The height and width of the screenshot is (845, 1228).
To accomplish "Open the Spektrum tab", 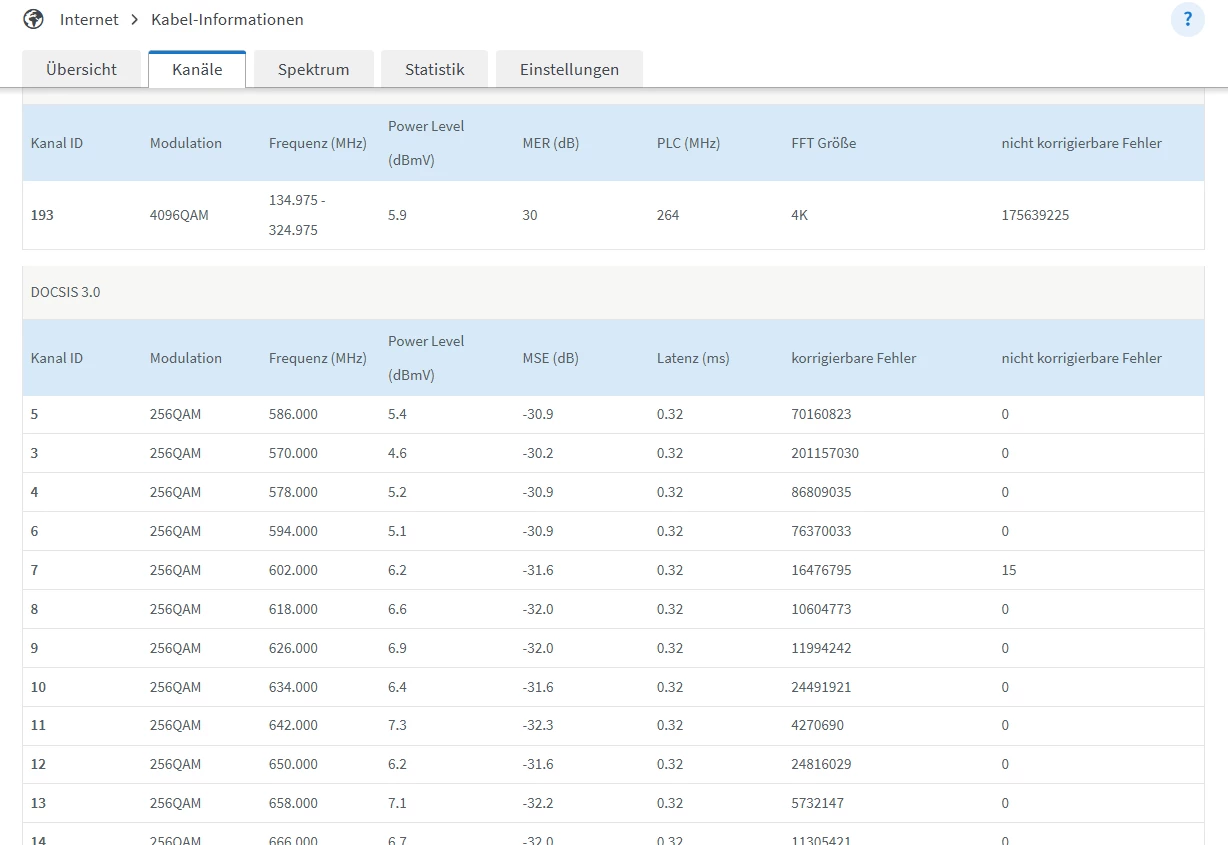I will [313, 69].
